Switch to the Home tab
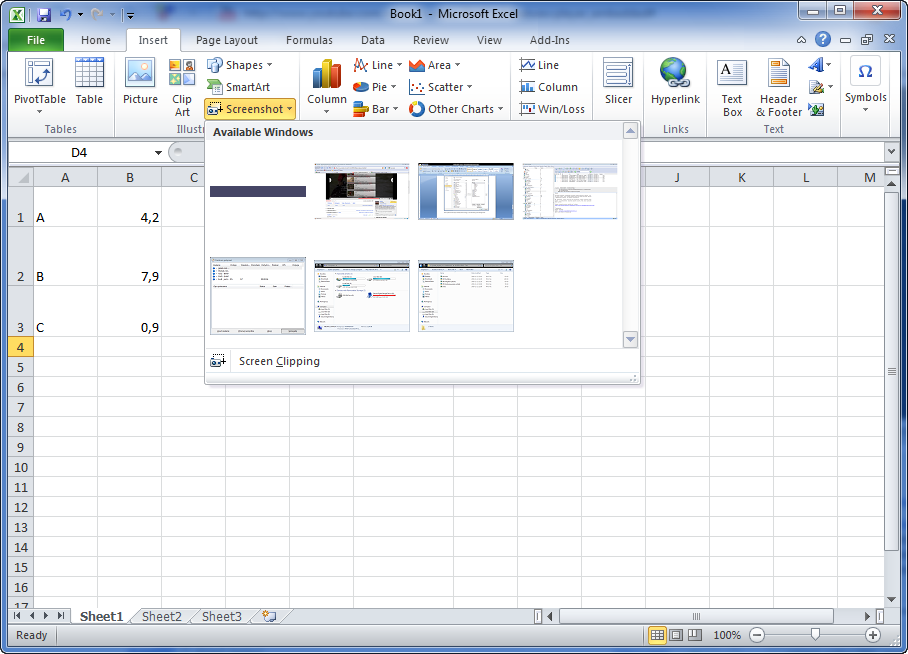This screenshot has height=654, width=908. pos(96,40)
